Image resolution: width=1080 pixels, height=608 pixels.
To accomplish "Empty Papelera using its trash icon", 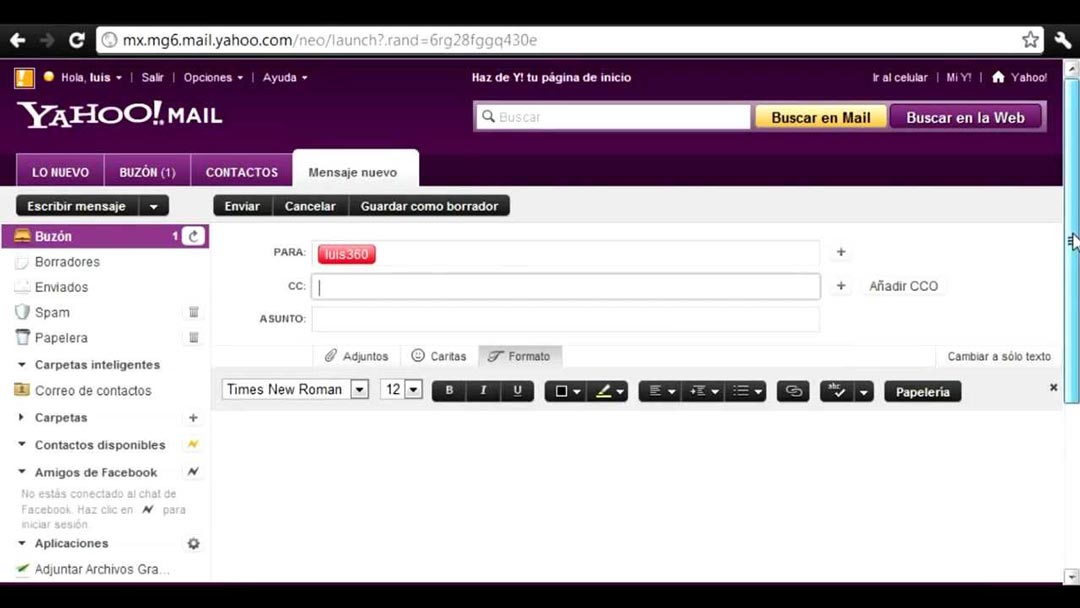I will 194,337.
